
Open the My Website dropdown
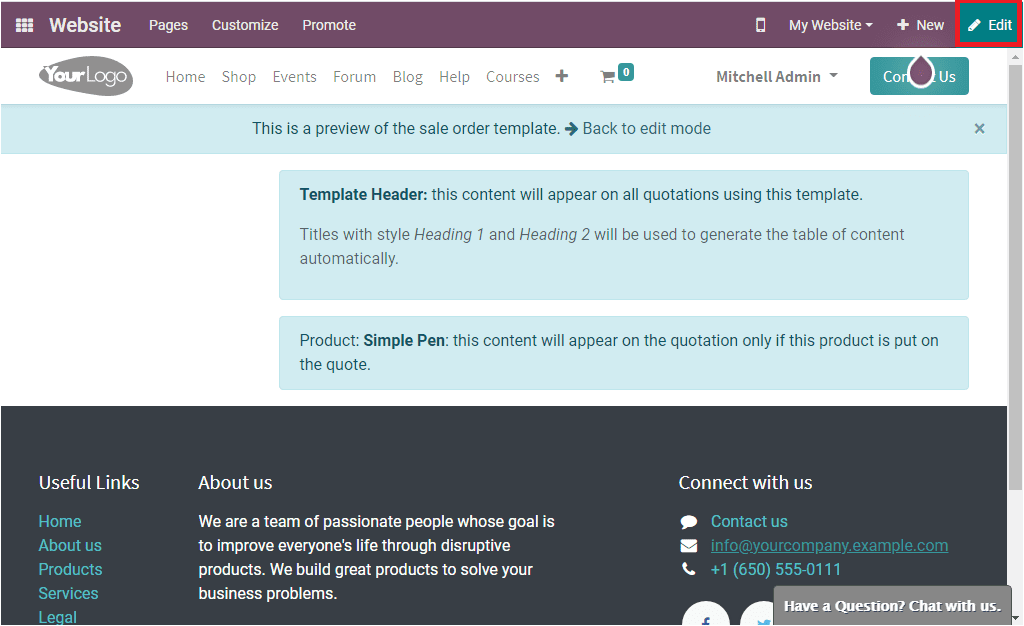pyautogui.click(x=829, y=24)
